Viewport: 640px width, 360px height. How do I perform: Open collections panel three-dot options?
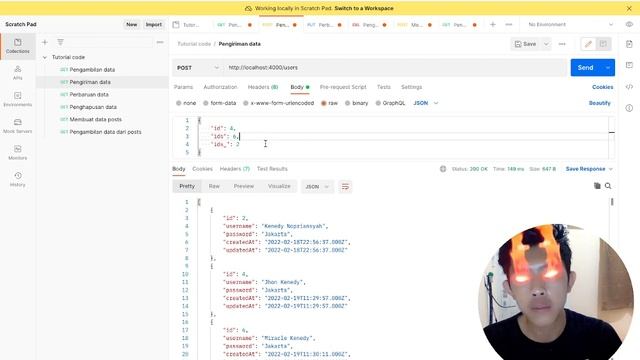[160, 42]
